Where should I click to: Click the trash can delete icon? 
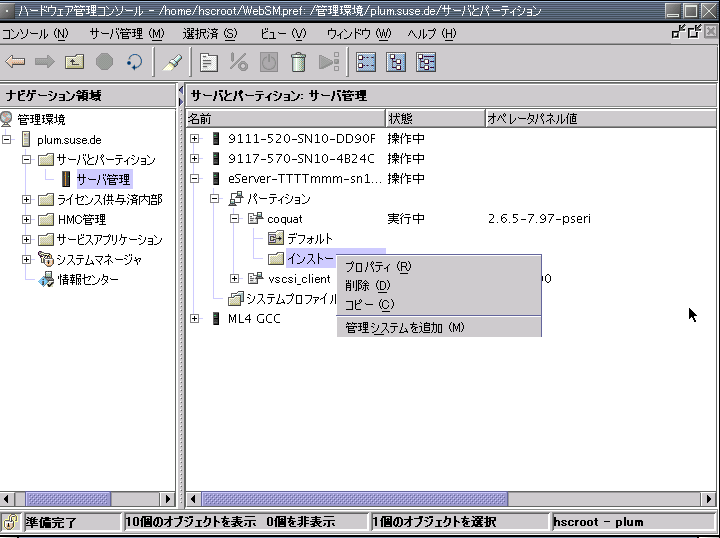coord(298,62)
